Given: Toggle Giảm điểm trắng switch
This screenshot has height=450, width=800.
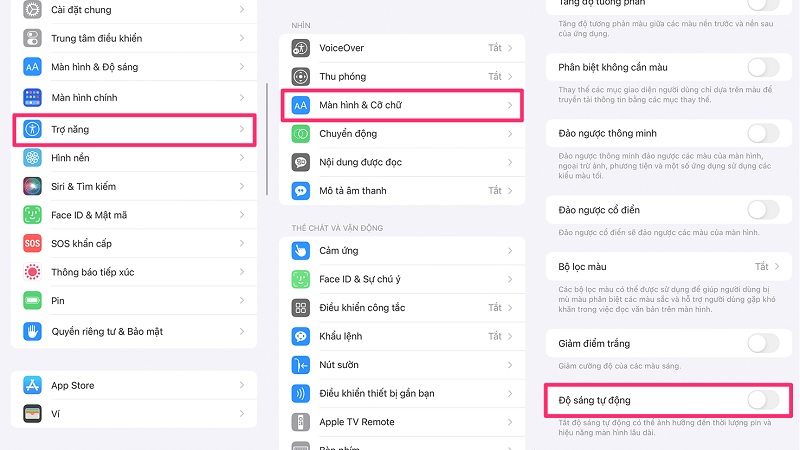Looking at the screenshot, I should coord(763,343).
